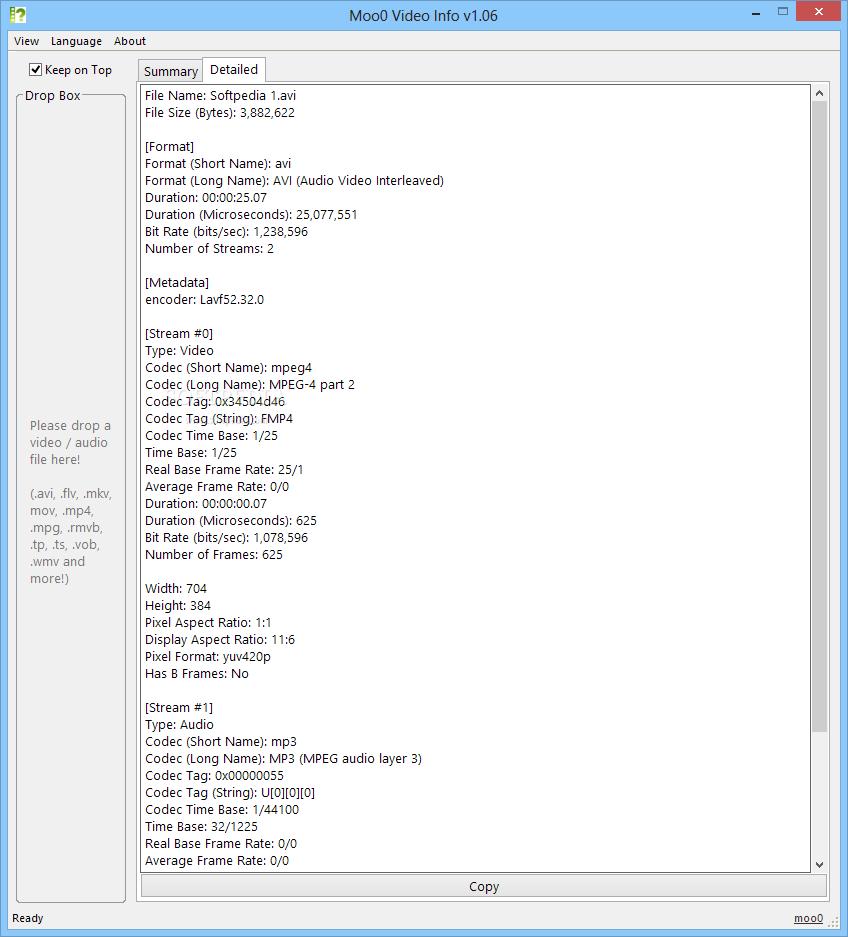Viewport: 848px width, 937px height.
Task: Click the Ready status bar text
Action: pos(27,918)
